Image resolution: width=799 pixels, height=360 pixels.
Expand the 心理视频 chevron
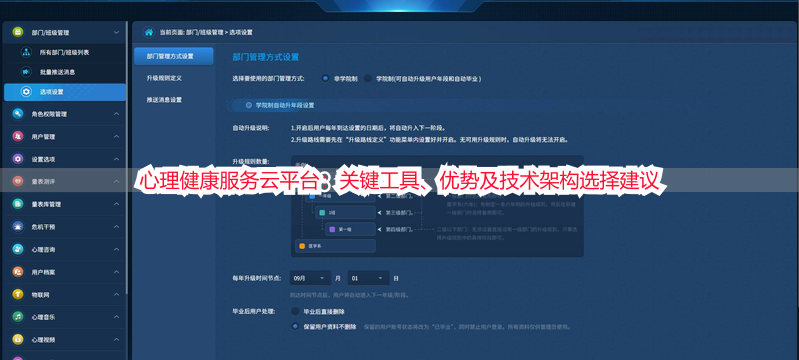(x=116, y=339)
